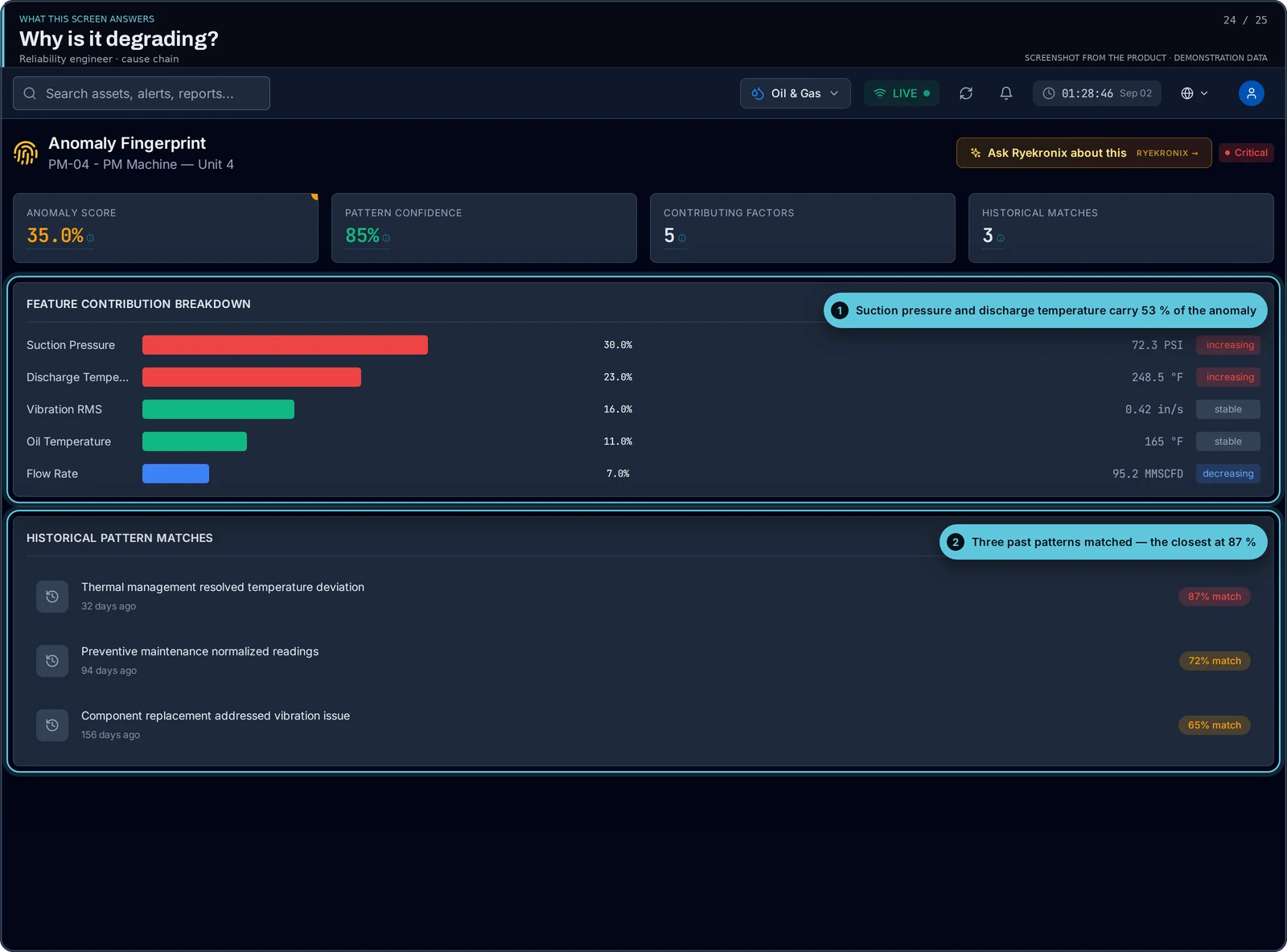Click the info icon beside Historical Matches
The width and height of the screenshot is (1287, 952).
coord(1001,238)
